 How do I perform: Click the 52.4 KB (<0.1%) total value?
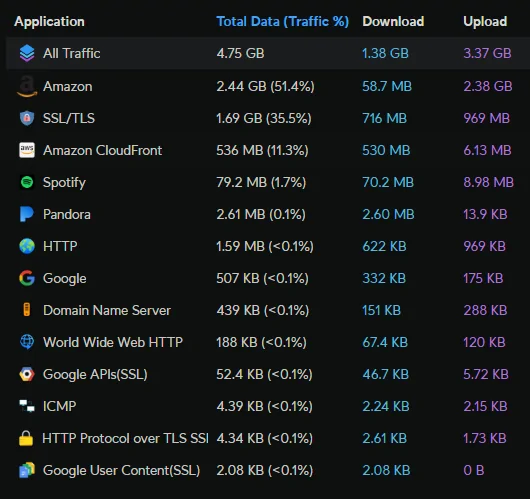[264, 374]
